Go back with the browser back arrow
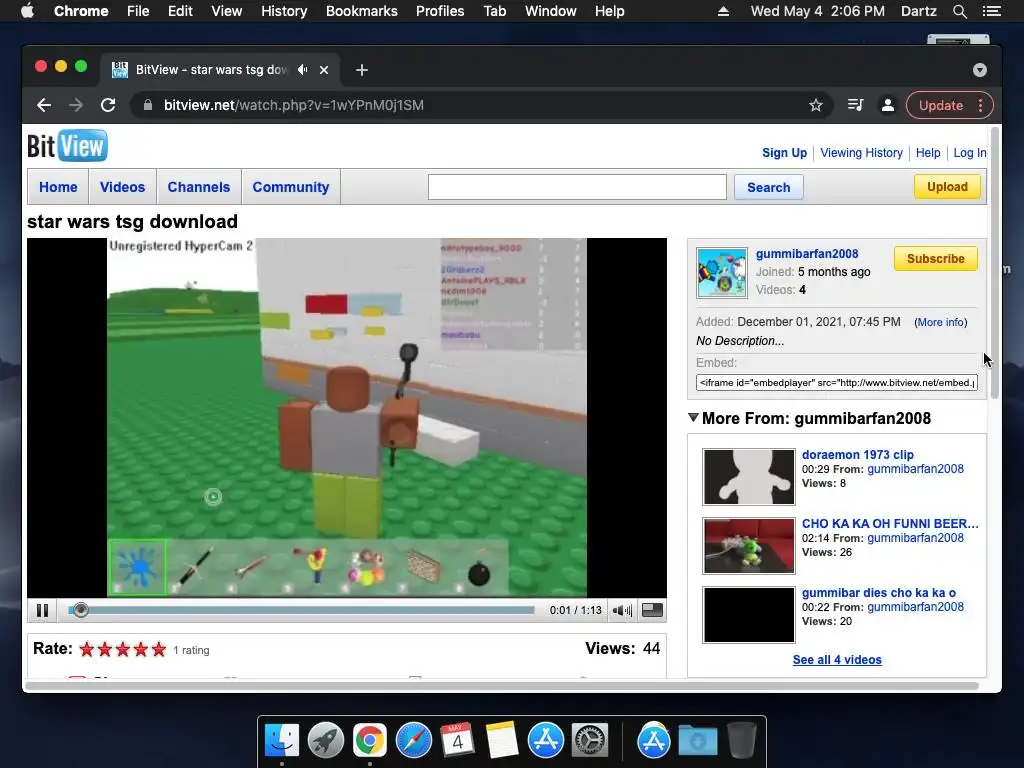Image resolution: width=1024 pixels, height=768 pixels. [44, 105]
